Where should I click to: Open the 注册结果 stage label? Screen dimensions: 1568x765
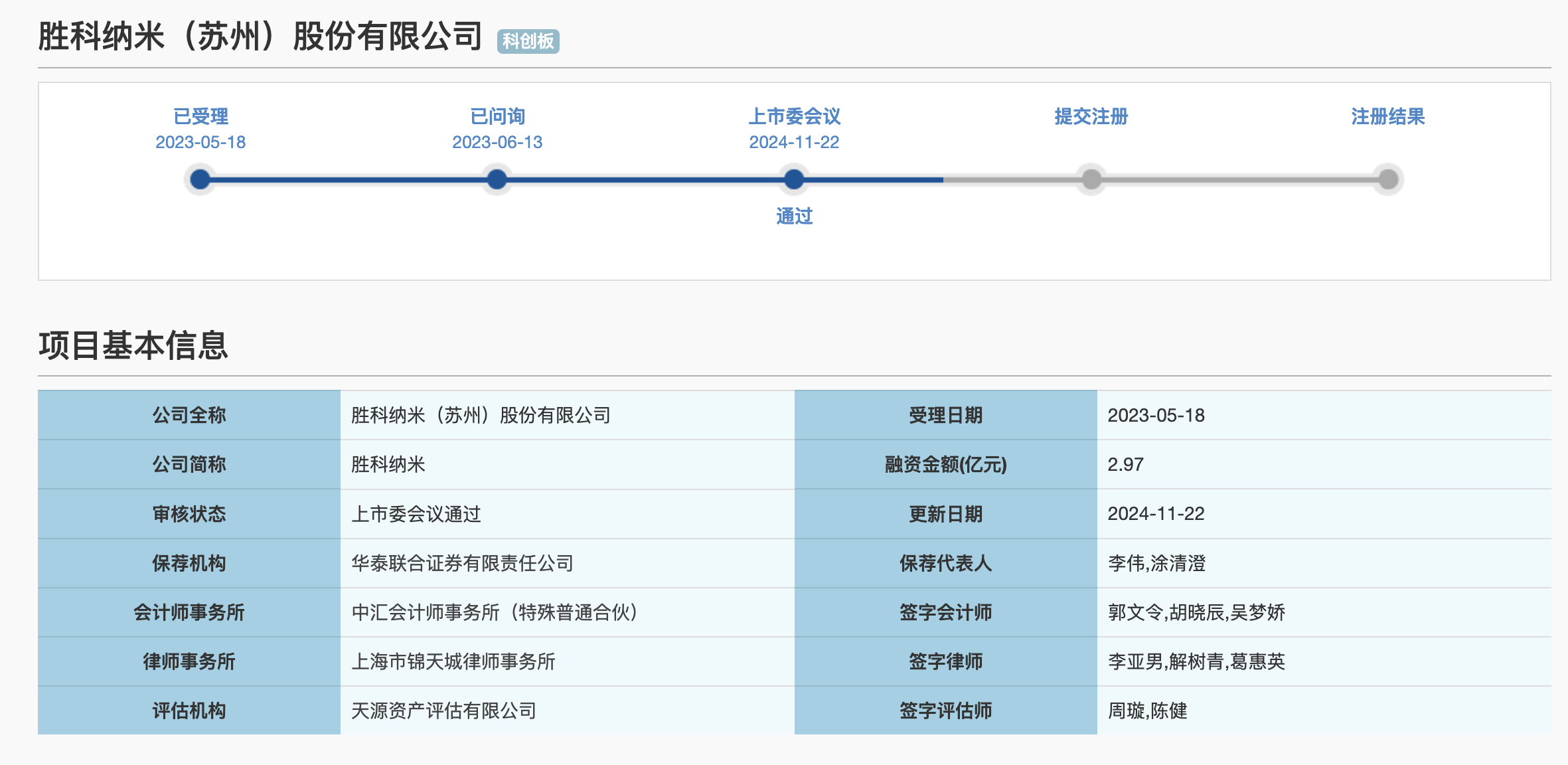click(x=1387, y=117)
